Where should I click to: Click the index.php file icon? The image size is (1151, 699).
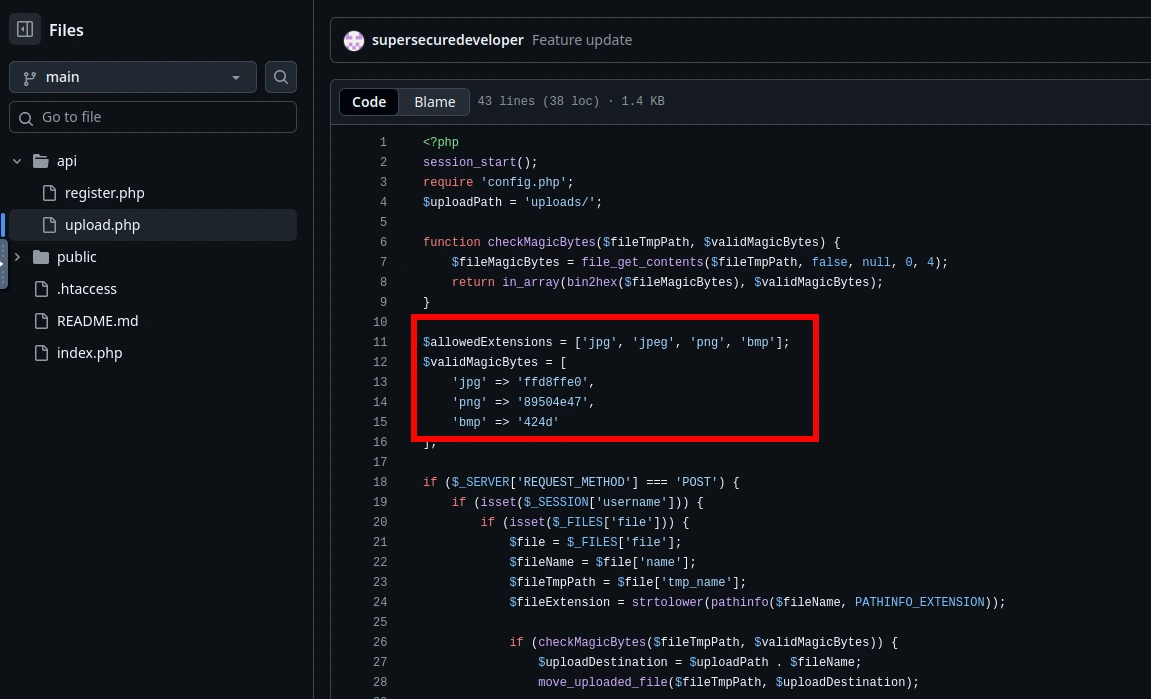41,353
